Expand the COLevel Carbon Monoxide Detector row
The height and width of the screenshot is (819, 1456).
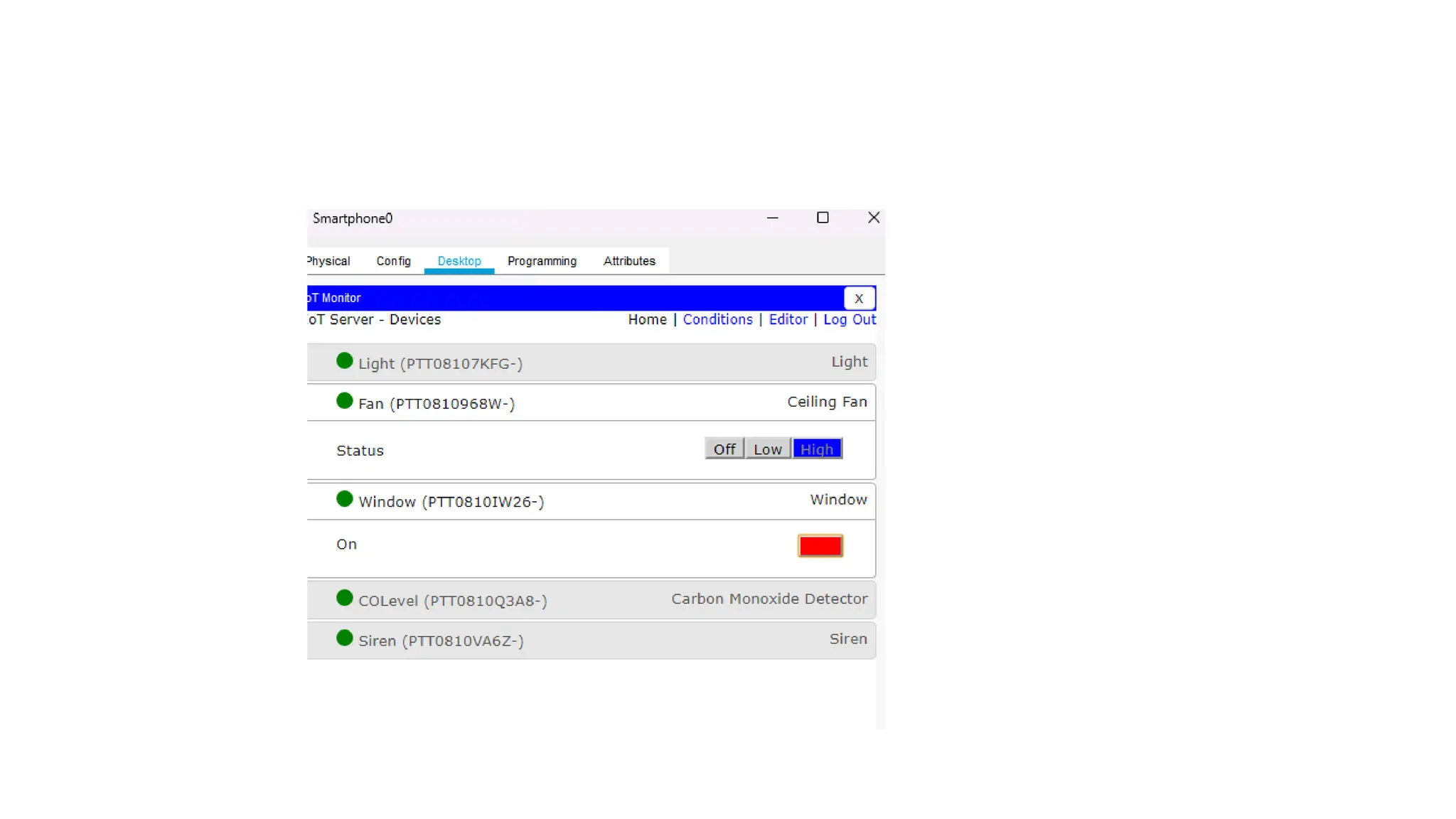pos(590,600)
